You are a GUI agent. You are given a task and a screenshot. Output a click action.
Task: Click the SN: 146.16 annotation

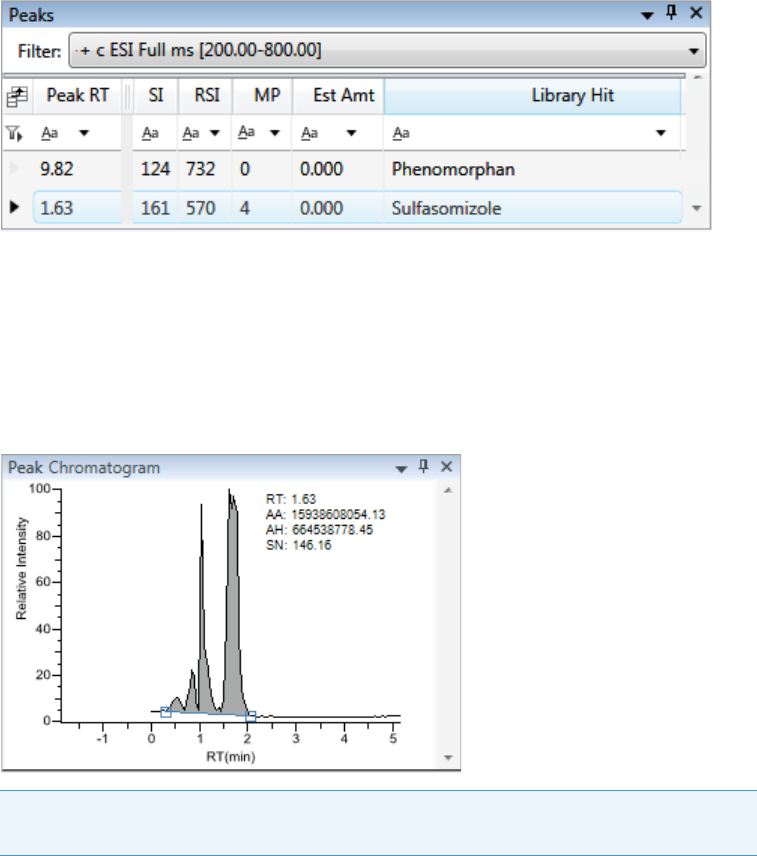pyautogui.click(x=299, y=545)
